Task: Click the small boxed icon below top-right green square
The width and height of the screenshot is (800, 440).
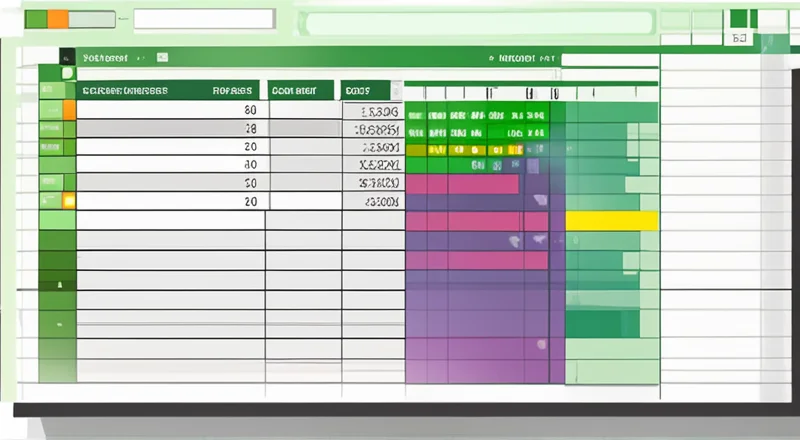Action: point(741,39)
